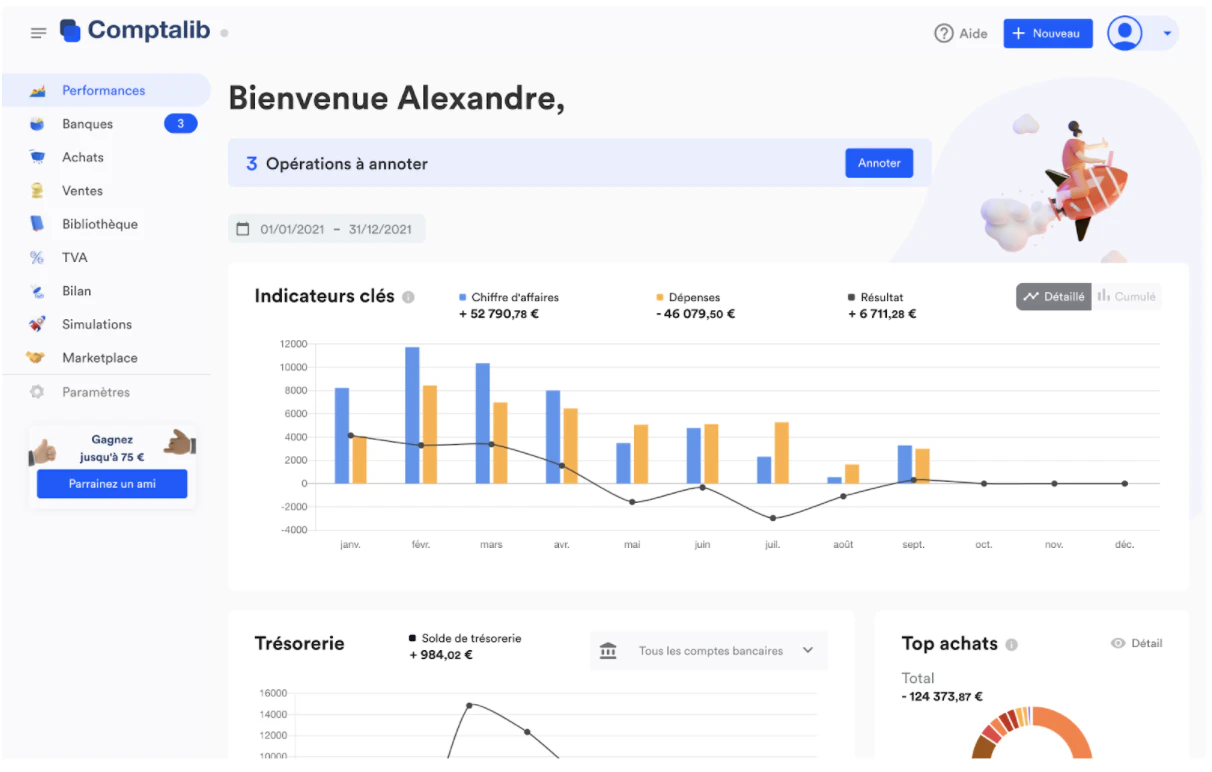The height and width of the screenshot is (772, 1212).
Task: Click the bank building icon in dropdown
Action: pyautogui.click(x=608, y=651)
